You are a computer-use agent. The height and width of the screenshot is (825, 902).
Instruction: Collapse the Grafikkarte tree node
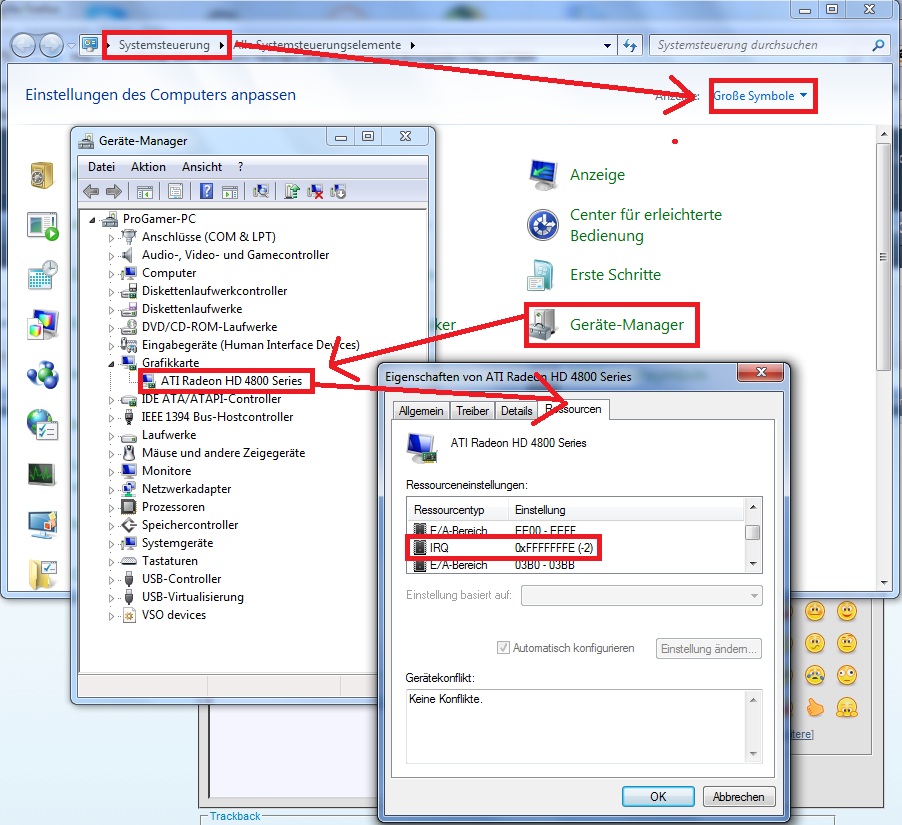click(112, 362)
